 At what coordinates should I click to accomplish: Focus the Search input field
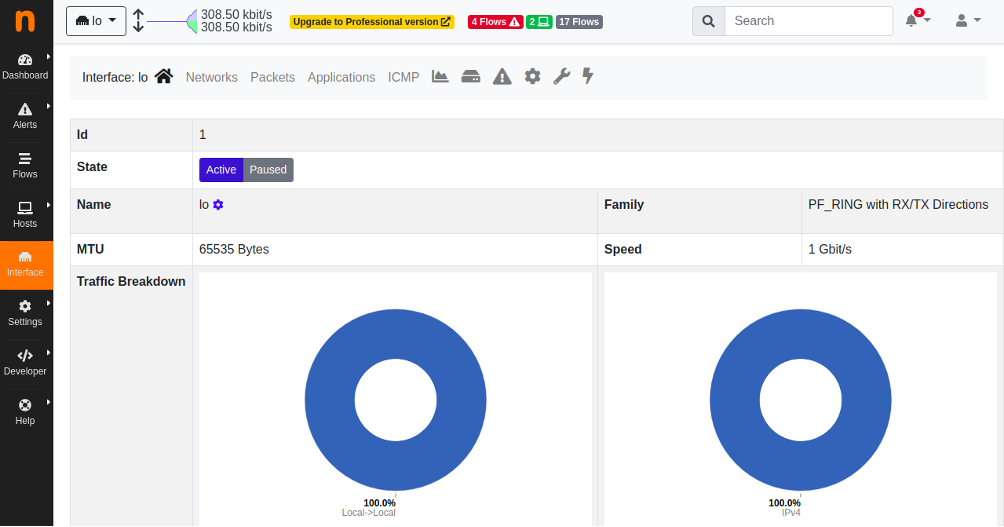808,21
